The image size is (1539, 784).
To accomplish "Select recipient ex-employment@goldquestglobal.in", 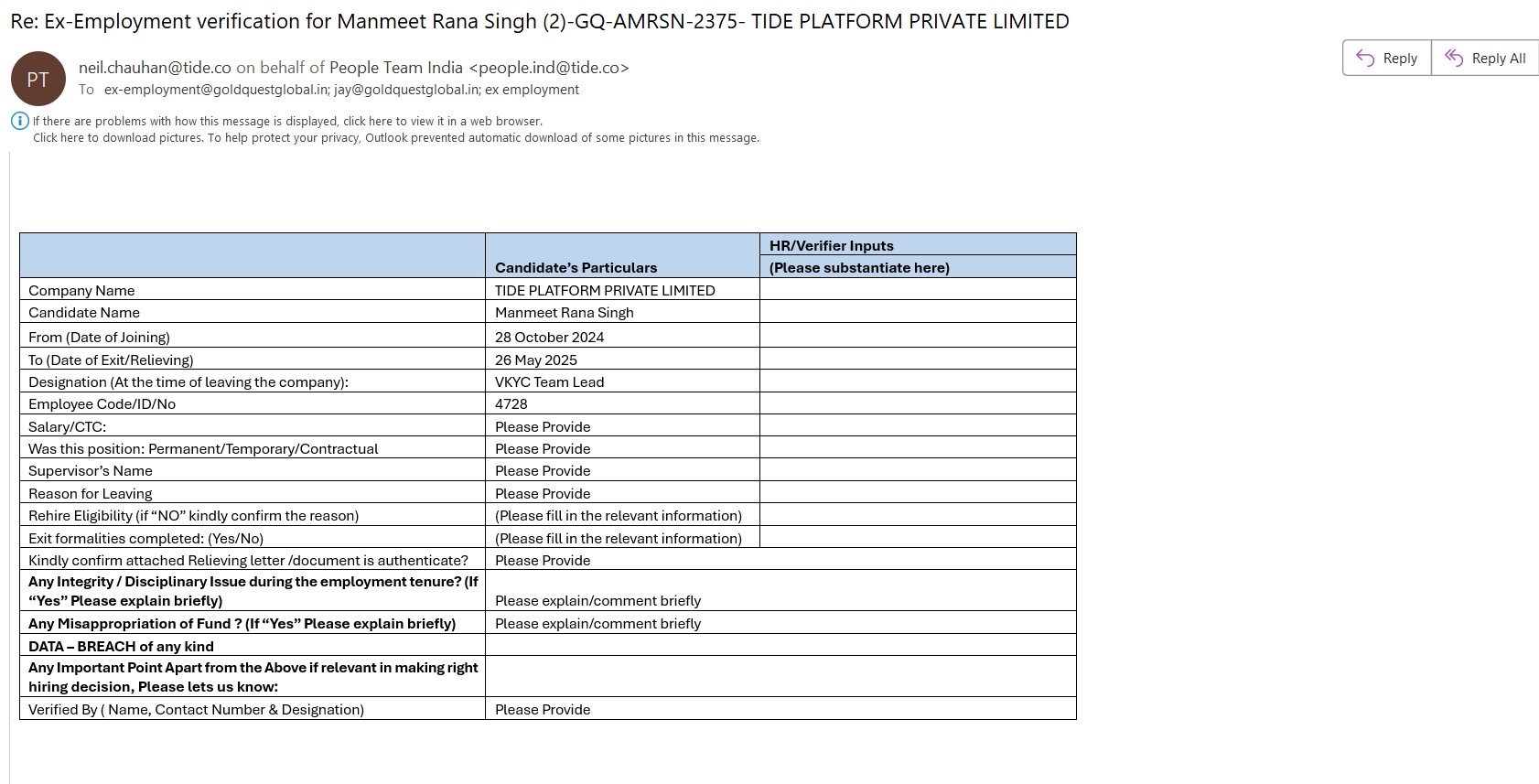I will [x=216, y=90].
